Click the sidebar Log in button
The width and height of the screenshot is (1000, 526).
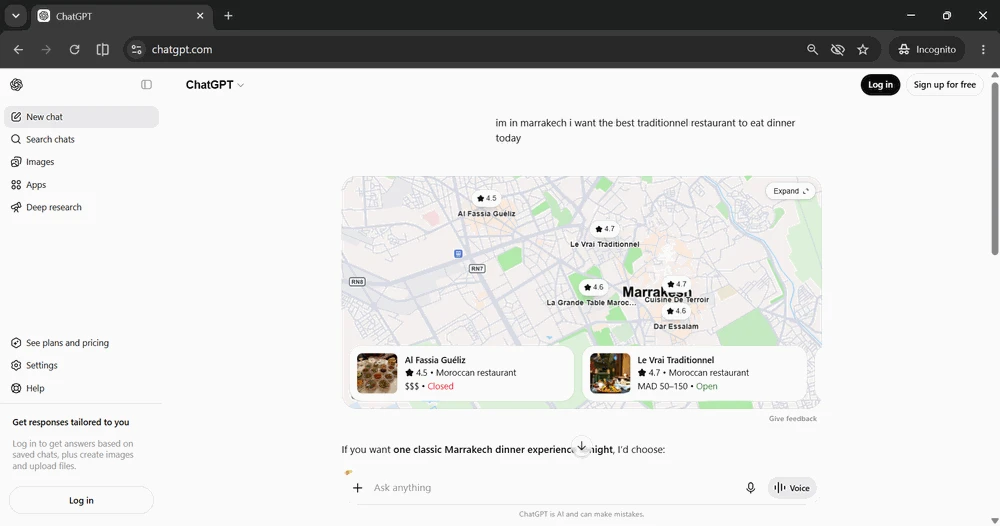81,500
